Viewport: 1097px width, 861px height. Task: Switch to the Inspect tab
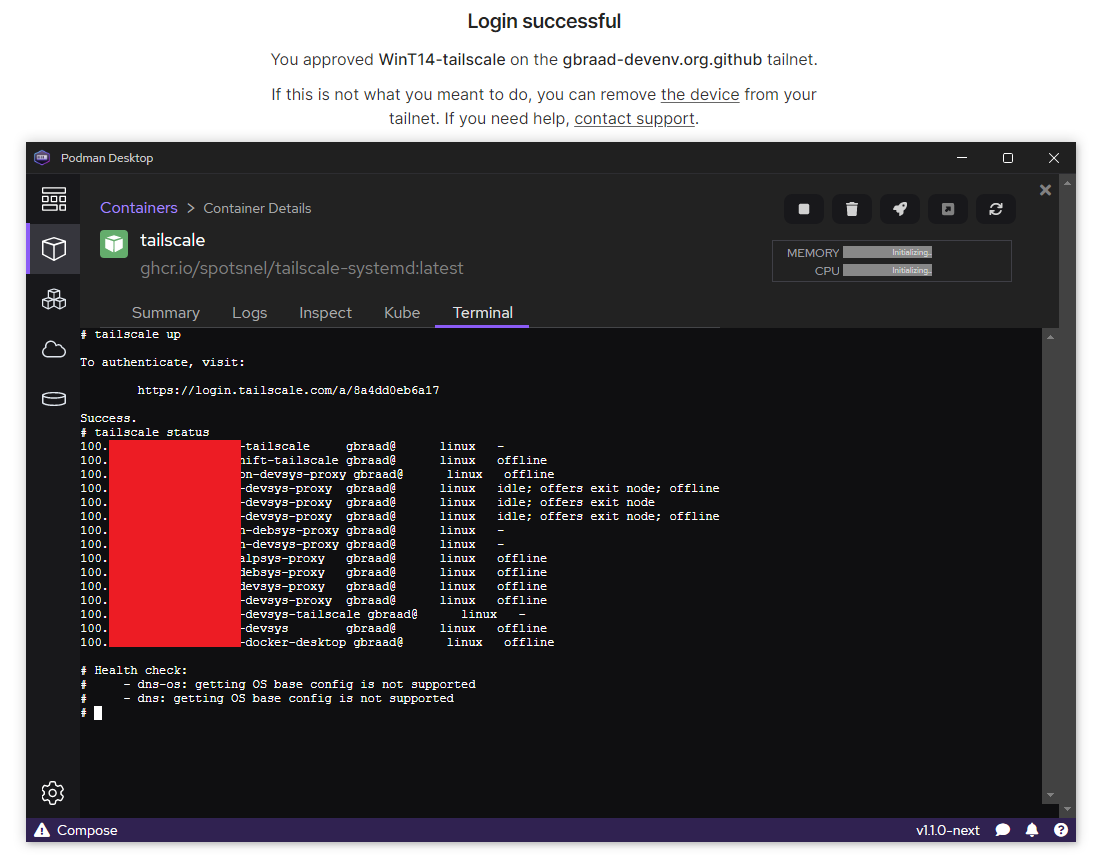(325, 313)
